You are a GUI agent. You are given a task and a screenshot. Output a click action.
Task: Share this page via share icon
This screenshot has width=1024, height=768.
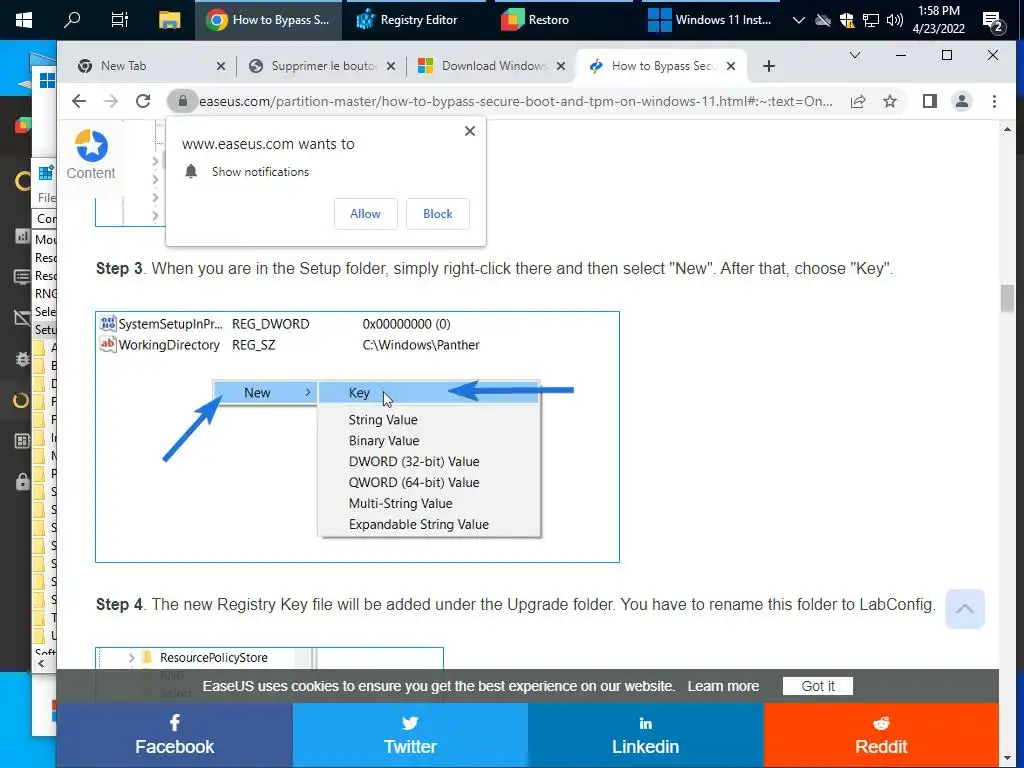857,101
